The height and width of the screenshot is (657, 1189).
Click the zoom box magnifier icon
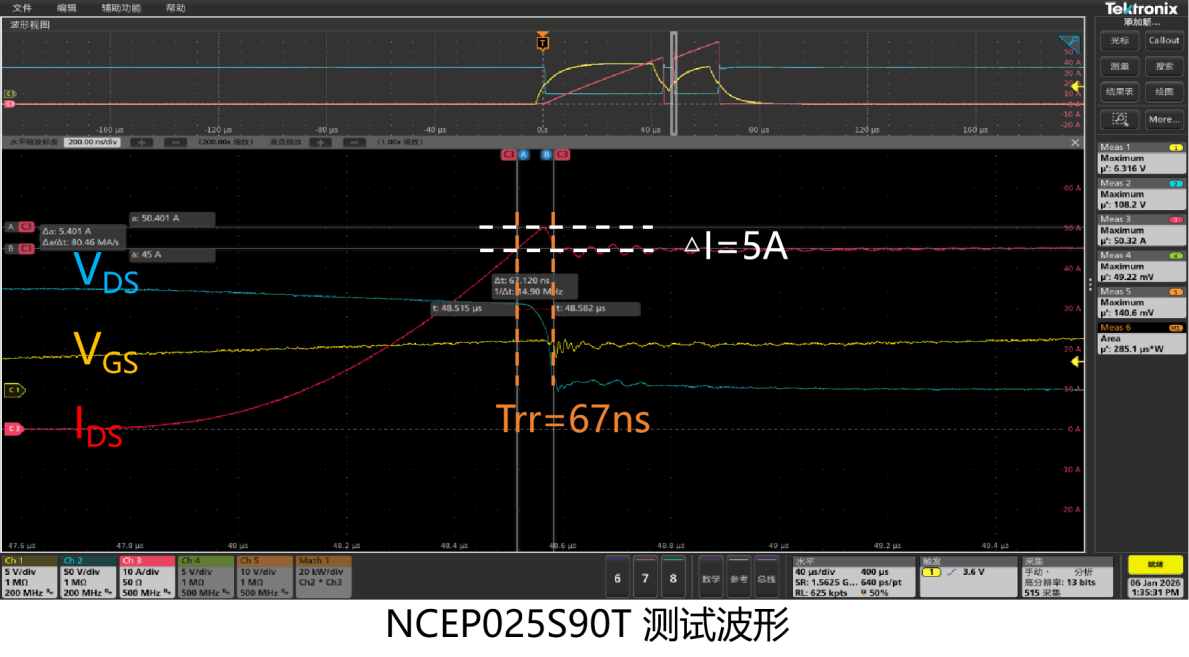1120,119
